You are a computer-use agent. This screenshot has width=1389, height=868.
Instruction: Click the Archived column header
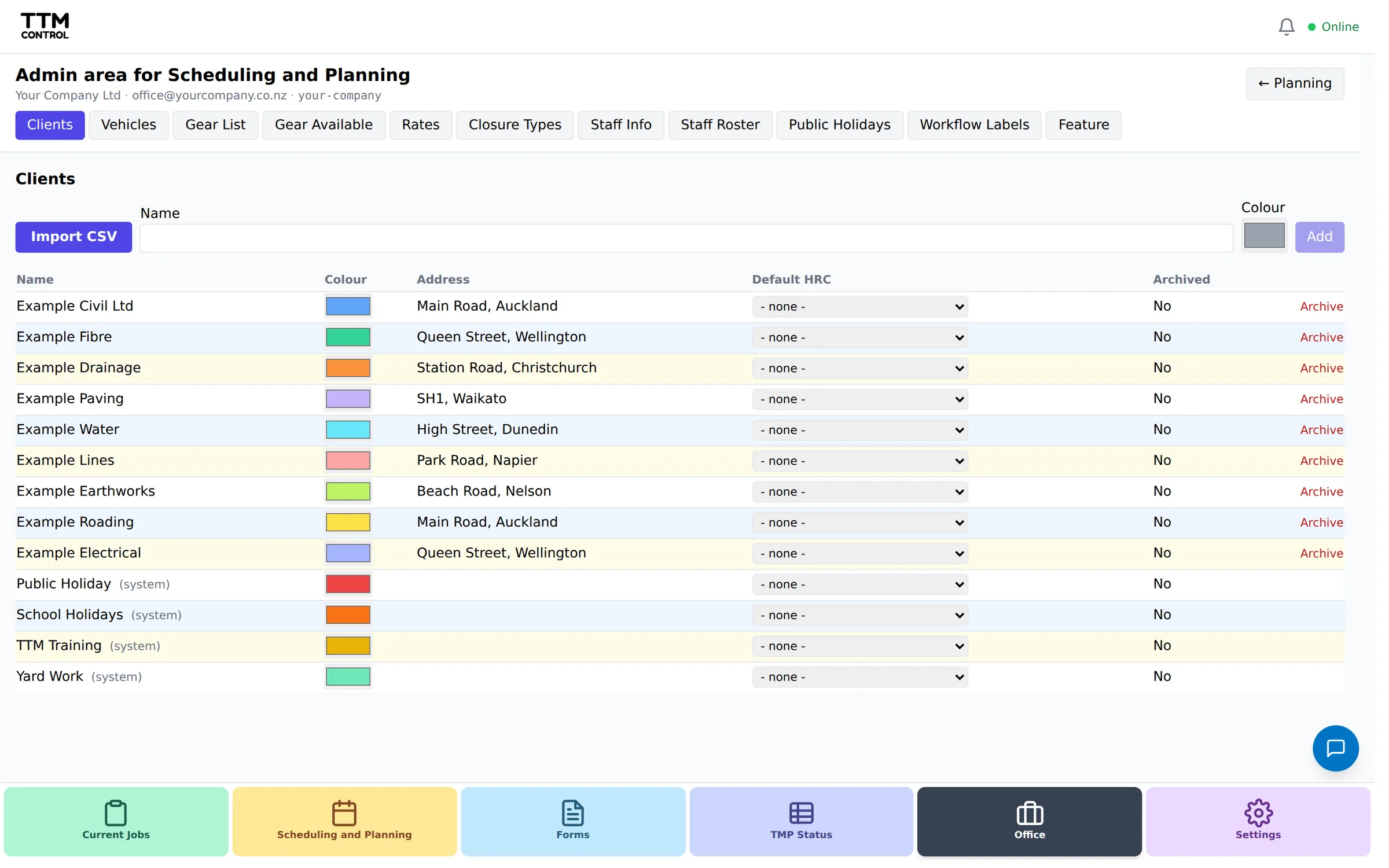pyautogui.click(x=1181, y=279)
